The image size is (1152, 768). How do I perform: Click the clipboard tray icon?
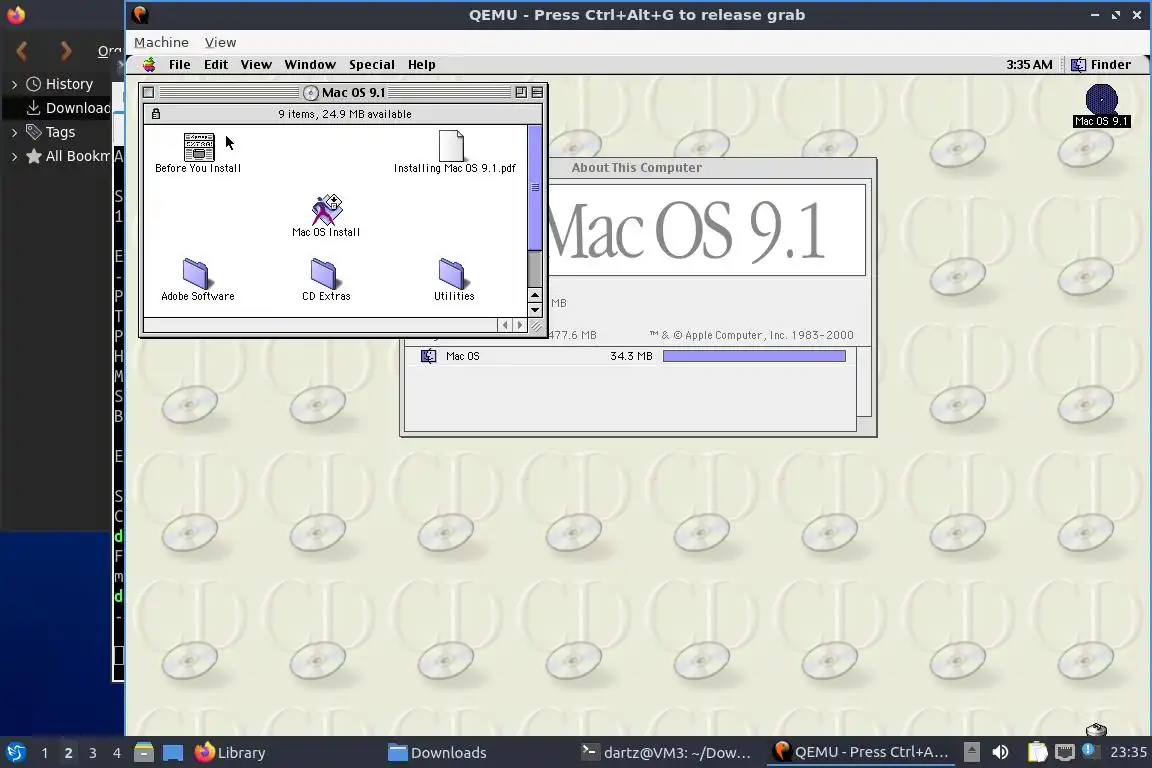pos(1037,752)
